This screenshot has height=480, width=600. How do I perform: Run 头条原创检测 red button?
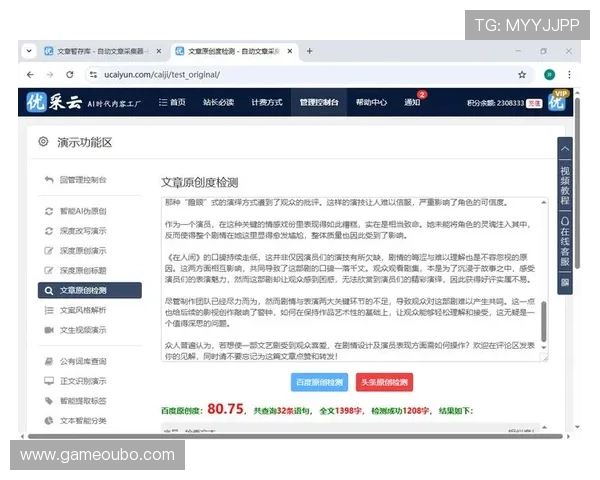coord(385,382)
